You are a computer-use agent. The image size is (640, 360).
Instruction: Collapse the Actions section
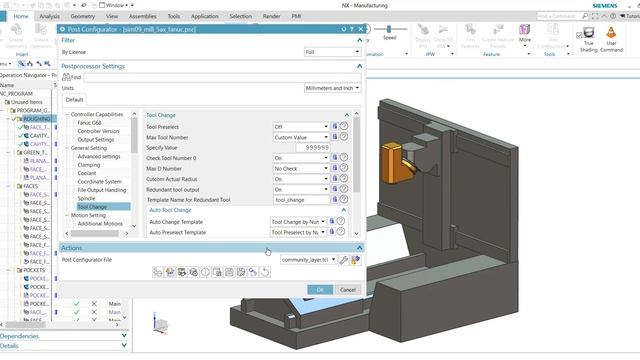click(360, 248)
